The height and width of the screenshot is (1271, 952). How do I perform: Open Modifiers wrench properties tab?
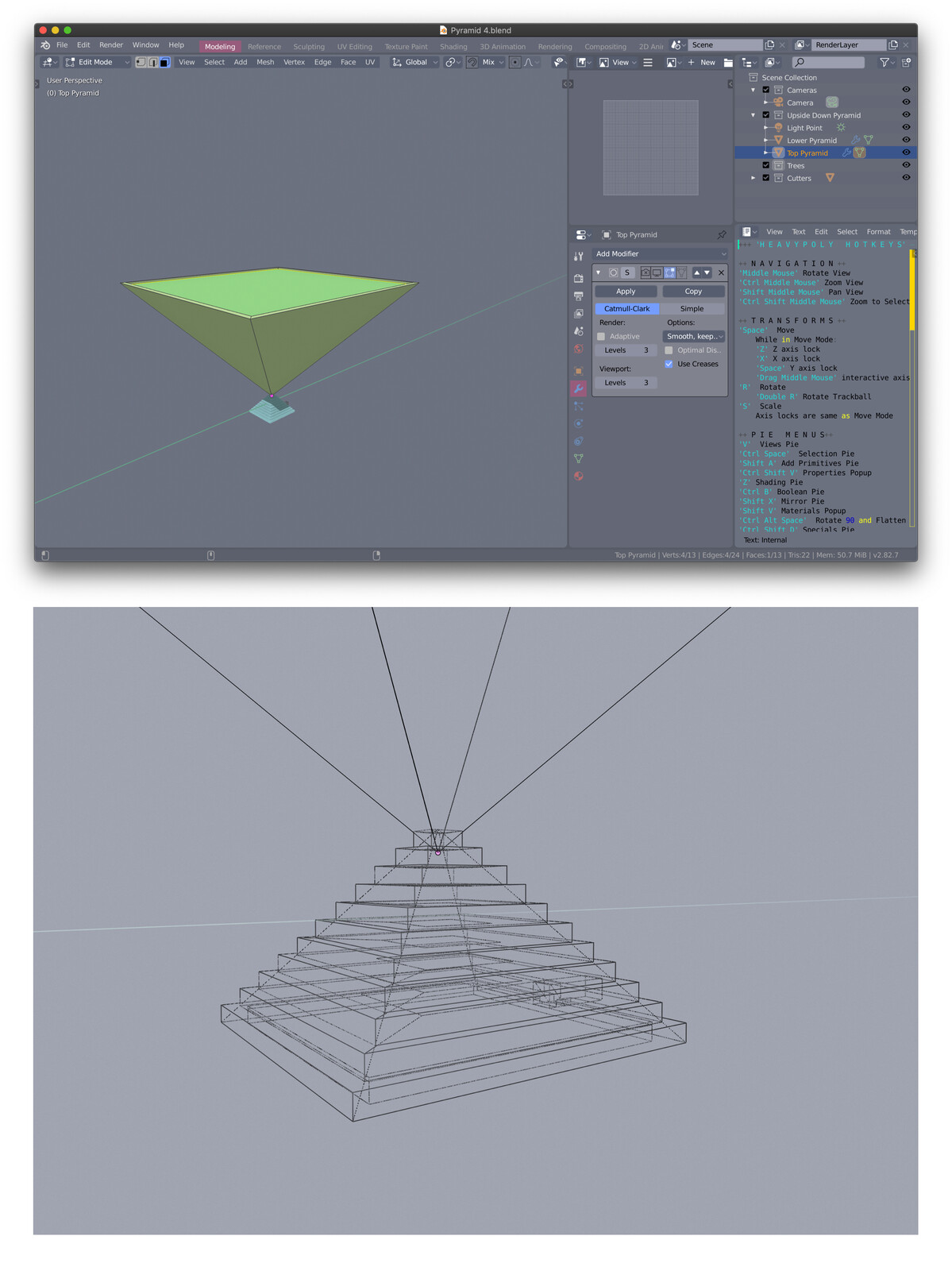(x=578, y=388)
